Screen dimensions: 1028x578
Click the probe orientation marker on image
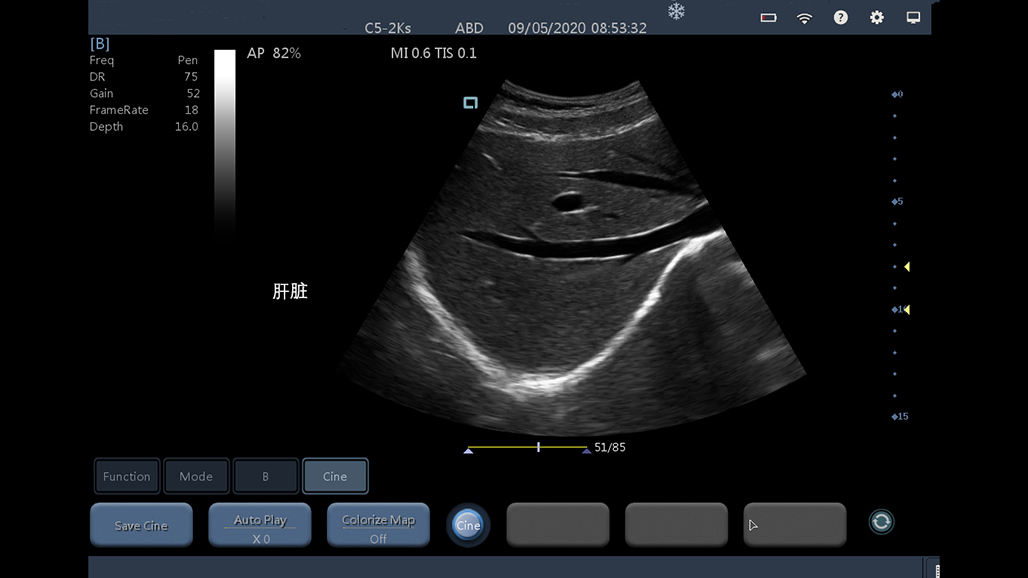[x=470, y=102]
